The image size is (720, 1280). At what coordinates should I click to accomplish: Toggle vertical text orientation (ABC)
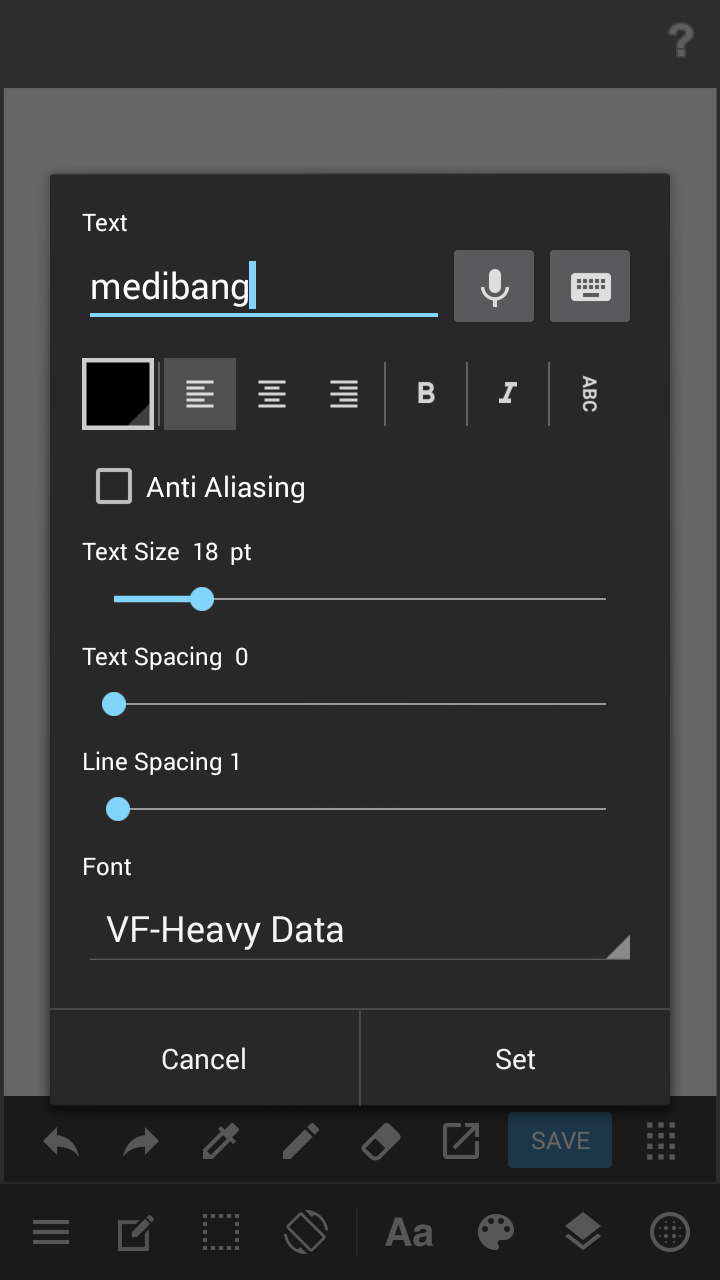[x=589, y=394]
